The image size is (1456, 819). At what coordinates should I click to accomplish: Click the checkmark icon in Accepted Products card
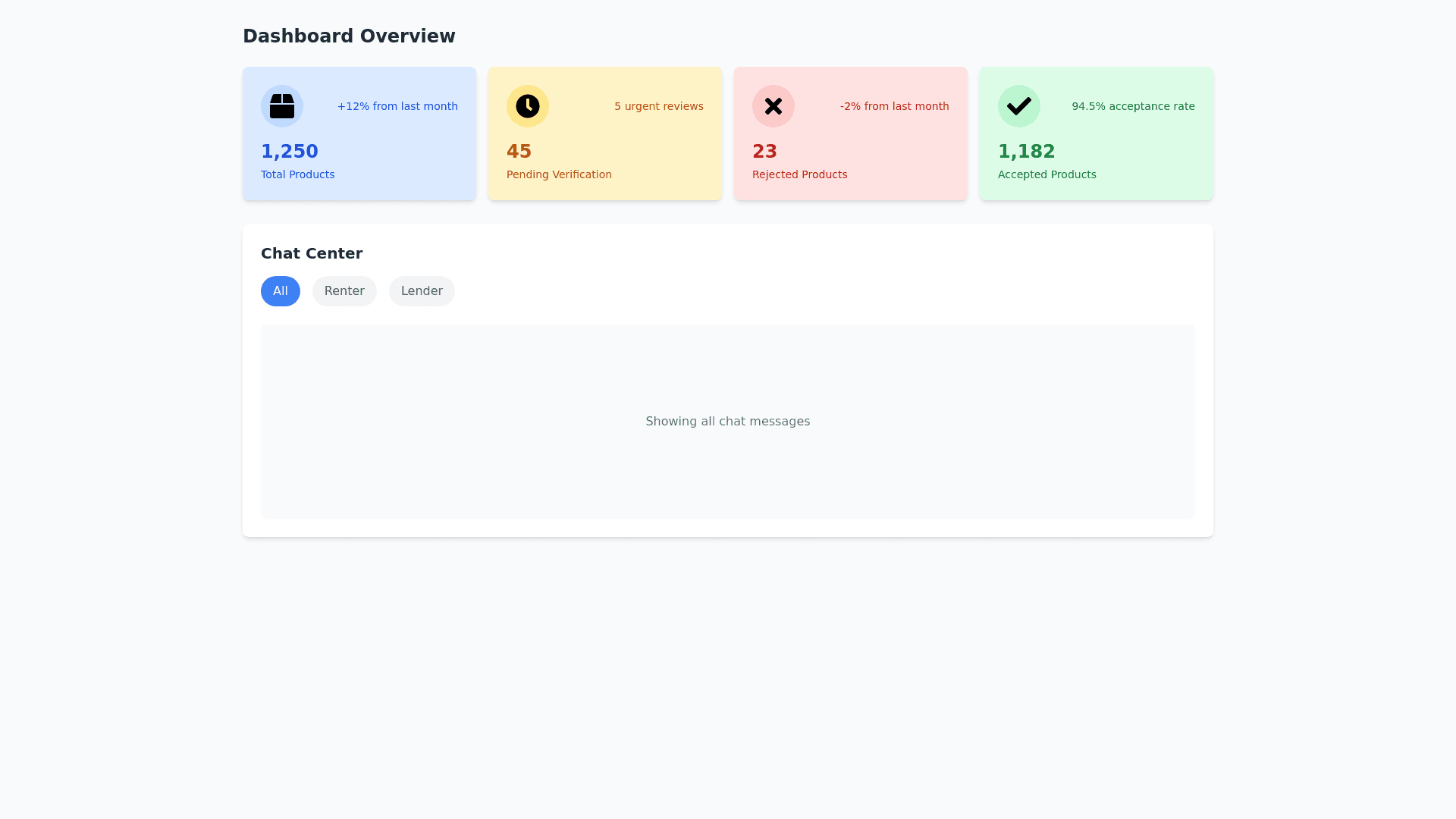1019,106
